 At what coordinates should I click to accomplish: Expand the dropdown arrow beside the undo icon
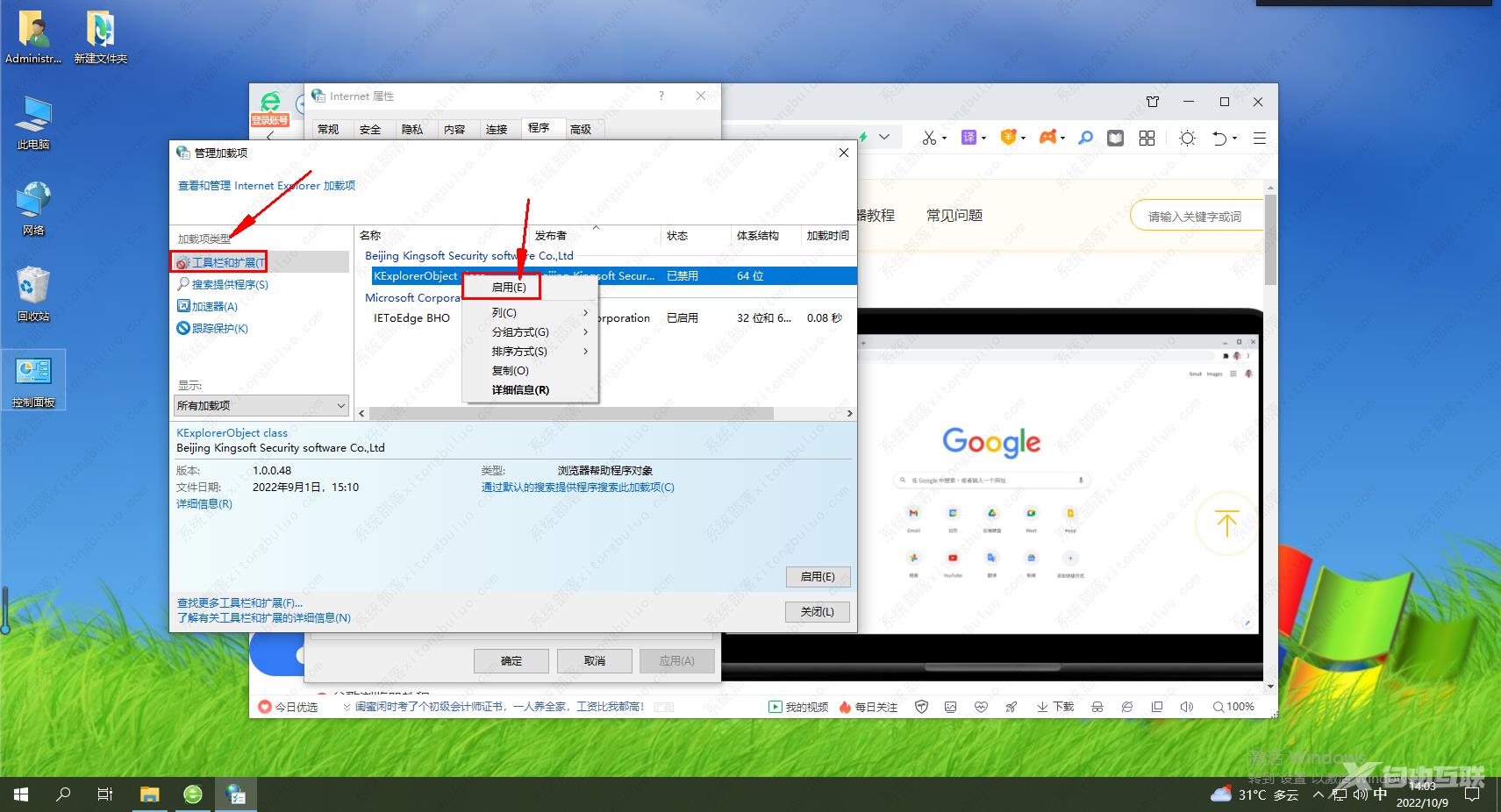point(1234,139)
